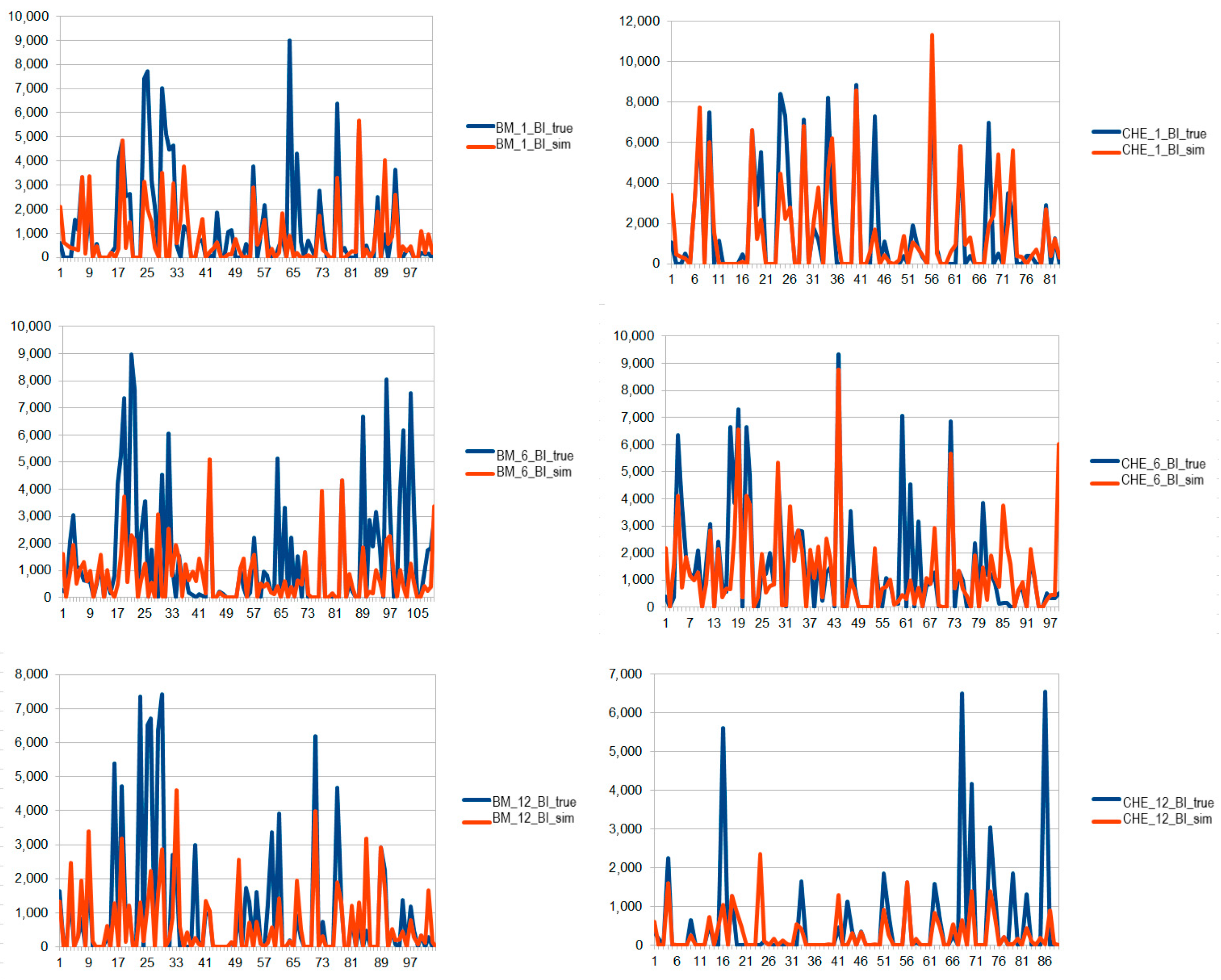Image resolution: width=1221 pixels, height=980 pixels.
Task: Click the orange line swatch beside CHE_1_BI_sim
Action: [1106, 152]
